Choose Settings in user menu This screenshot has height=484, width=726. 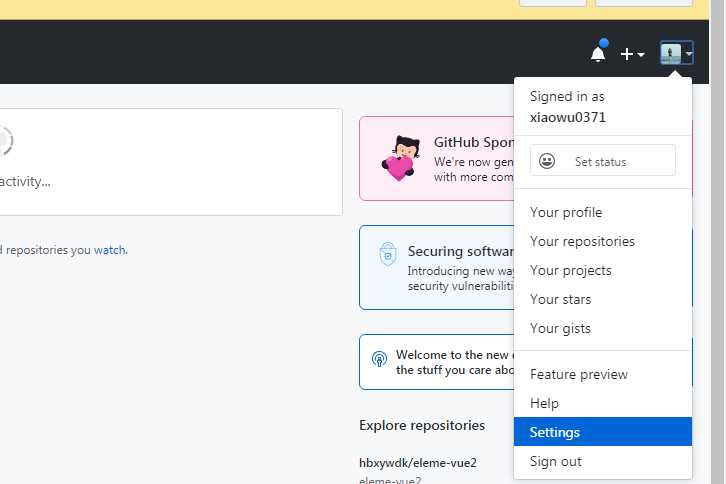[x=602, y=432]
